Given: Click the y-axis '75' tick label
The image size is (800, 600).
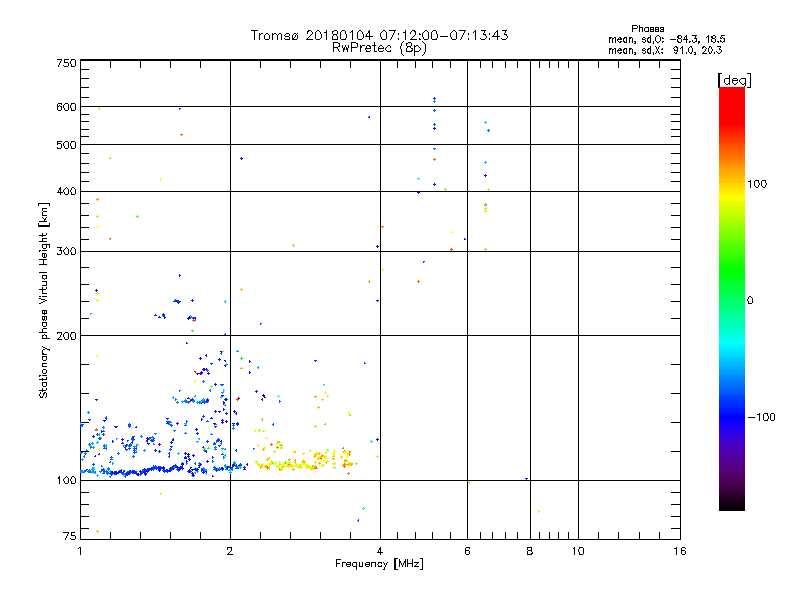Looking at the screenshot, I should pyautogui.click(x=70, y=536).
